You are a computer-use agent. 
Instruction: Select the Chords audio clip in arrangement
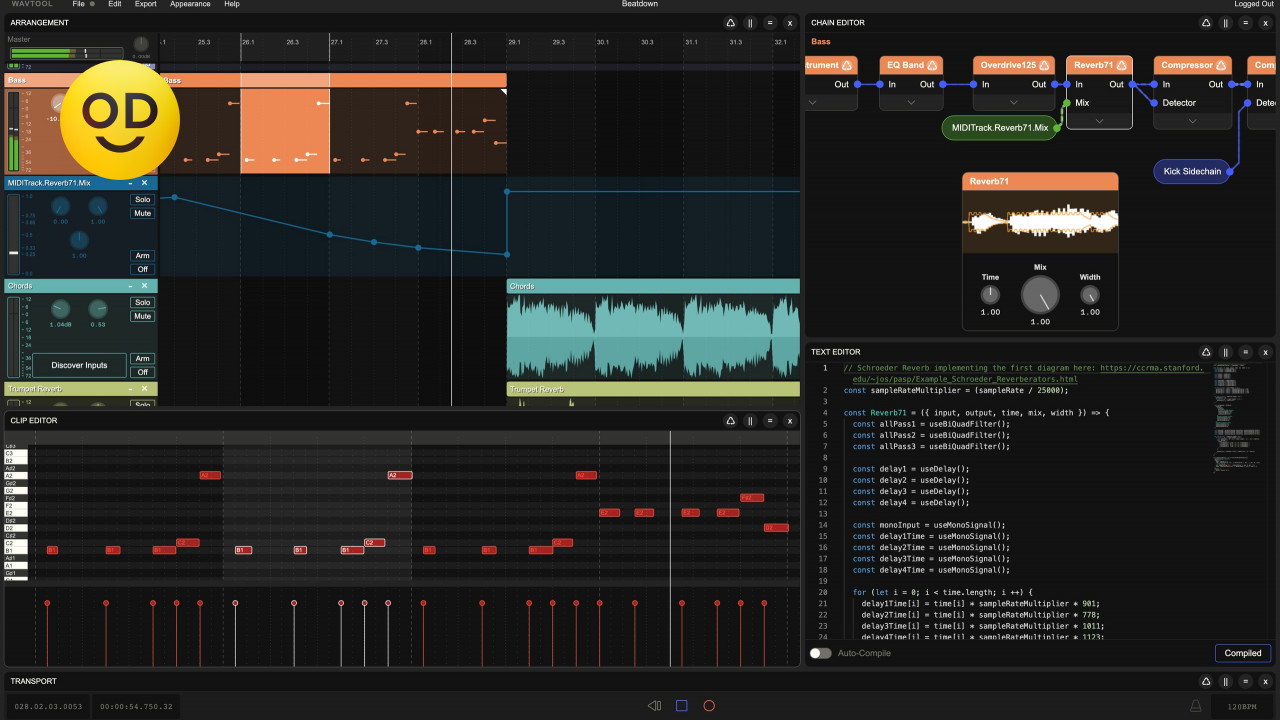[653, 329]
